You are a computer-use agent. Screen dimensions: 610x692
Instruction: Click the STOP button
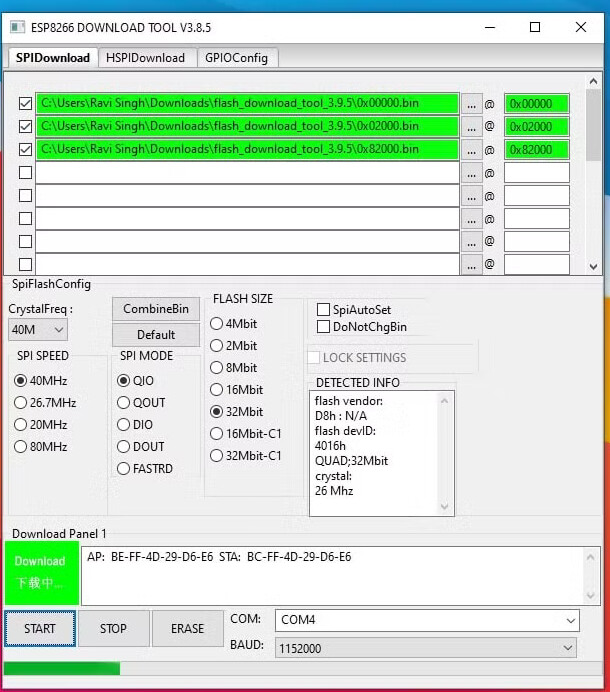[113, 628]
